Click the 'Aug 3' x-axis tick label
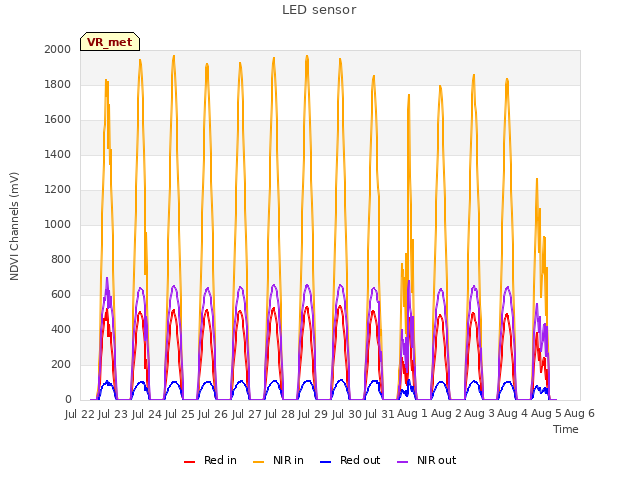 click(479, 414)
